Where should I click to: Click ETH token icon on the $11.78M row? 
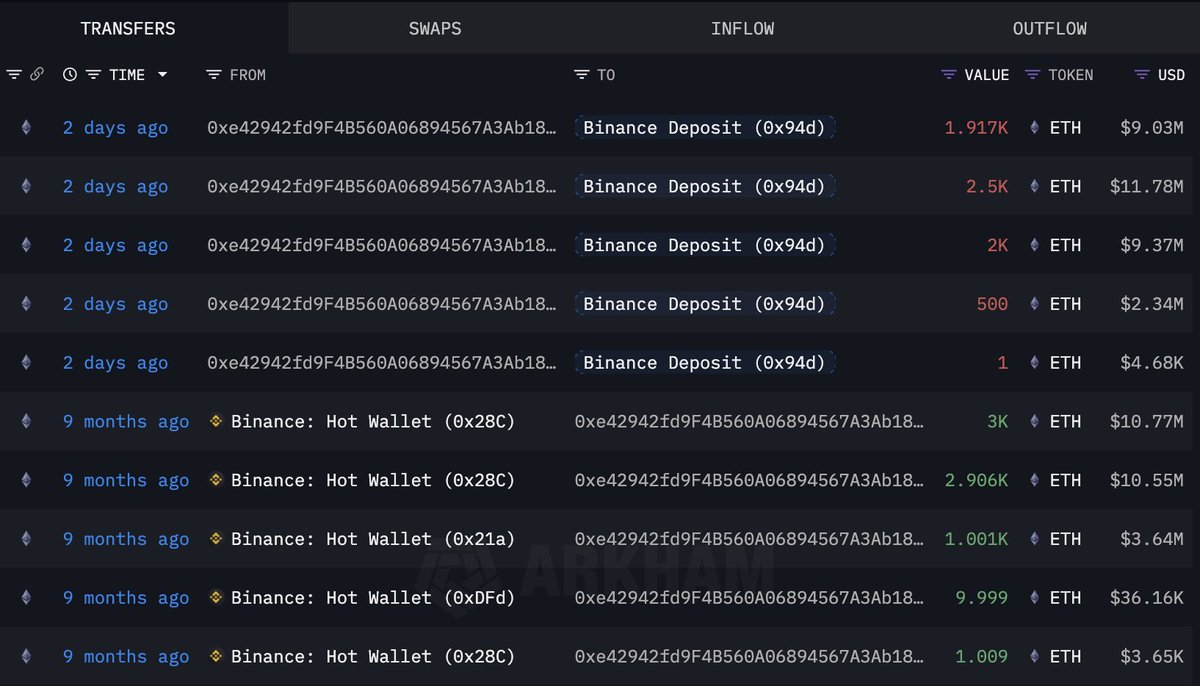(x=1035, y=186)
